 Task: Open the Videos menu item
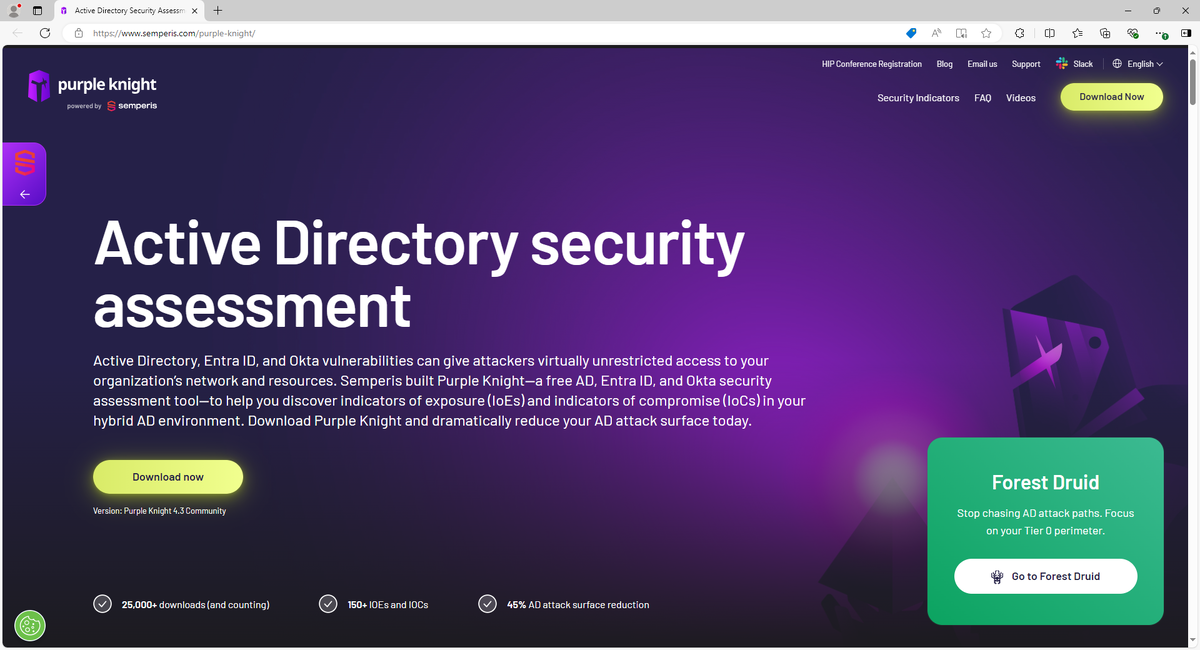[x=1021, y=98]
